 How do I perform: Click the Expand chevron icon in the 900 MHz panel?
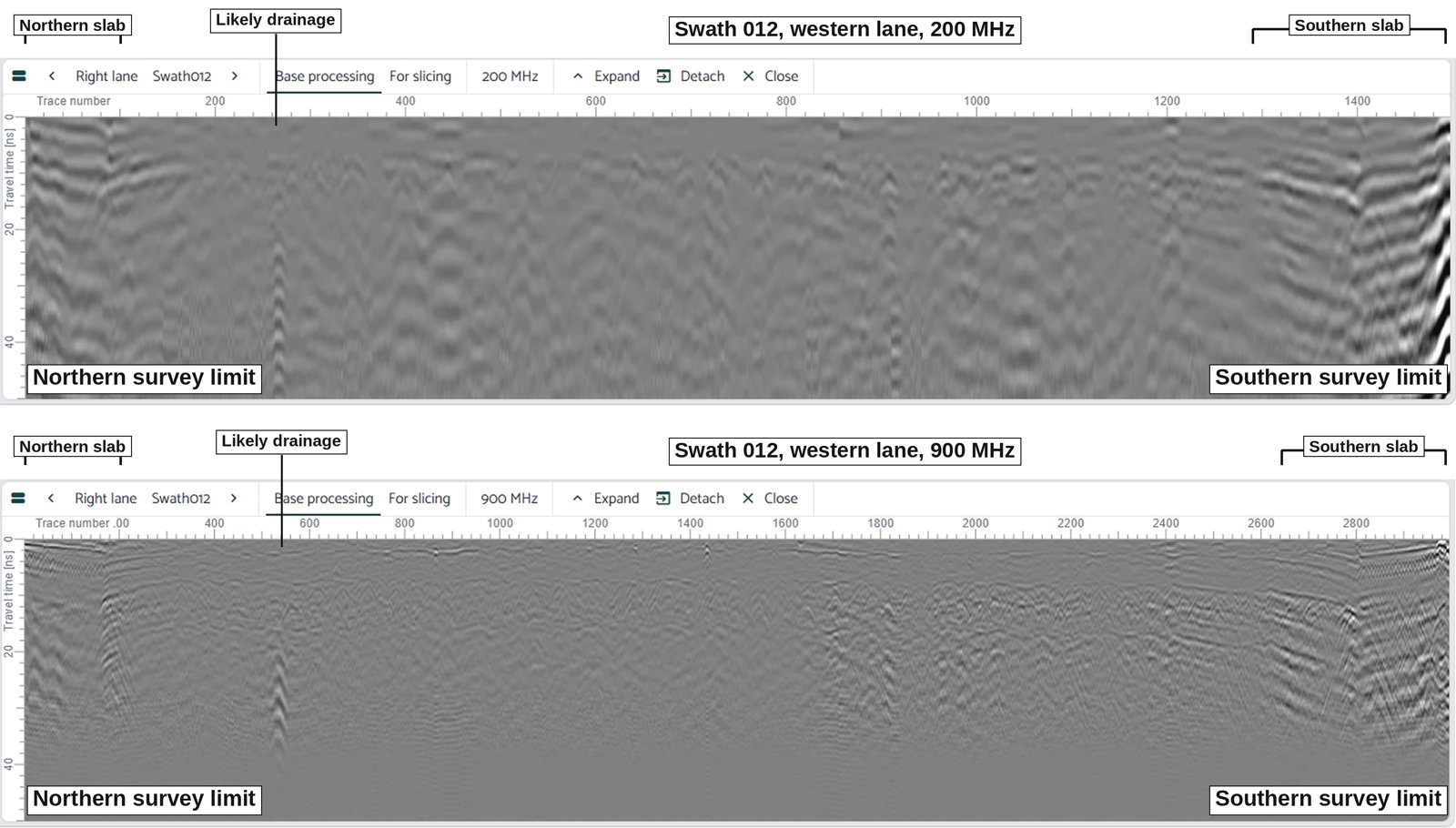(577, 499)
